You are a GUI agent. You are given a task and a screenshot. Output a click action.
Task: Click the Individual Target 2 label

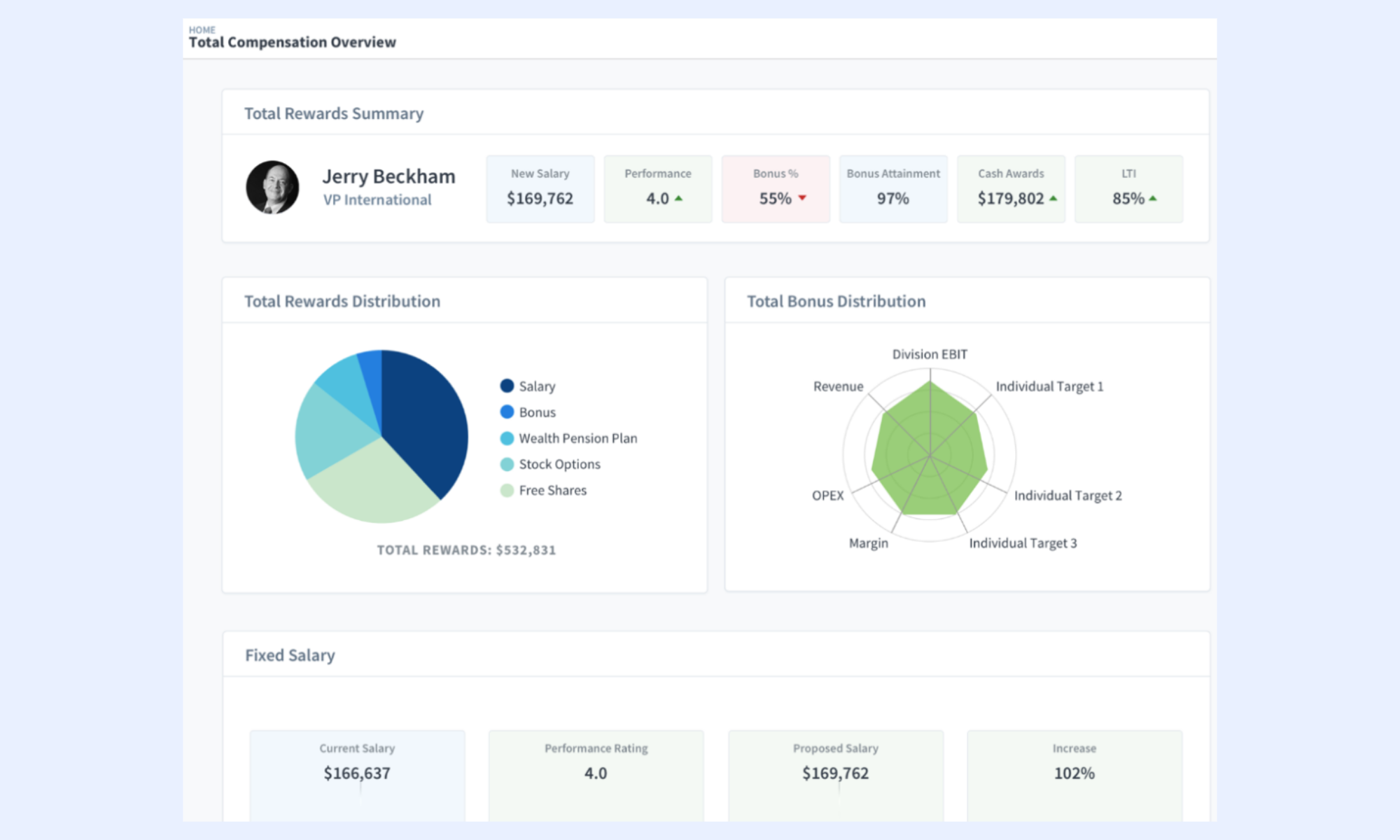pyautogui.click(x=1067, y=496)
